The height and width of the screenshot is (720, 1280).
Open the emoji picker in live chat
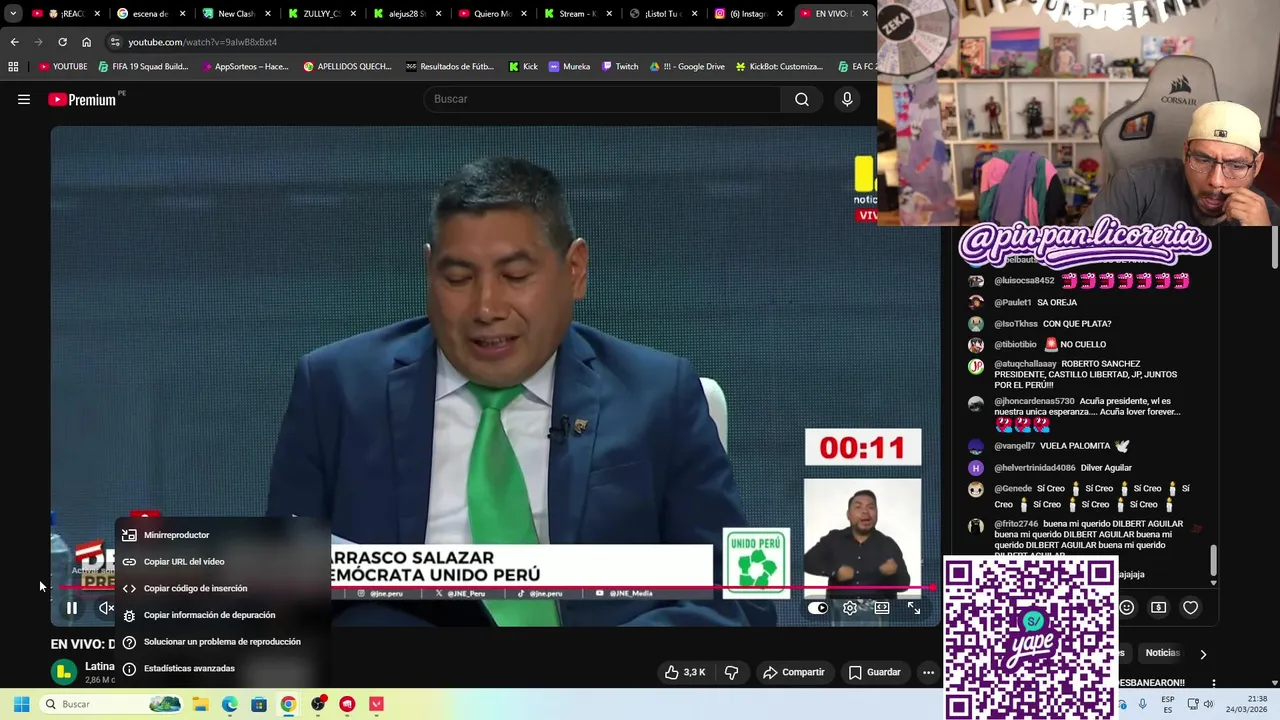coord(1127,607)
